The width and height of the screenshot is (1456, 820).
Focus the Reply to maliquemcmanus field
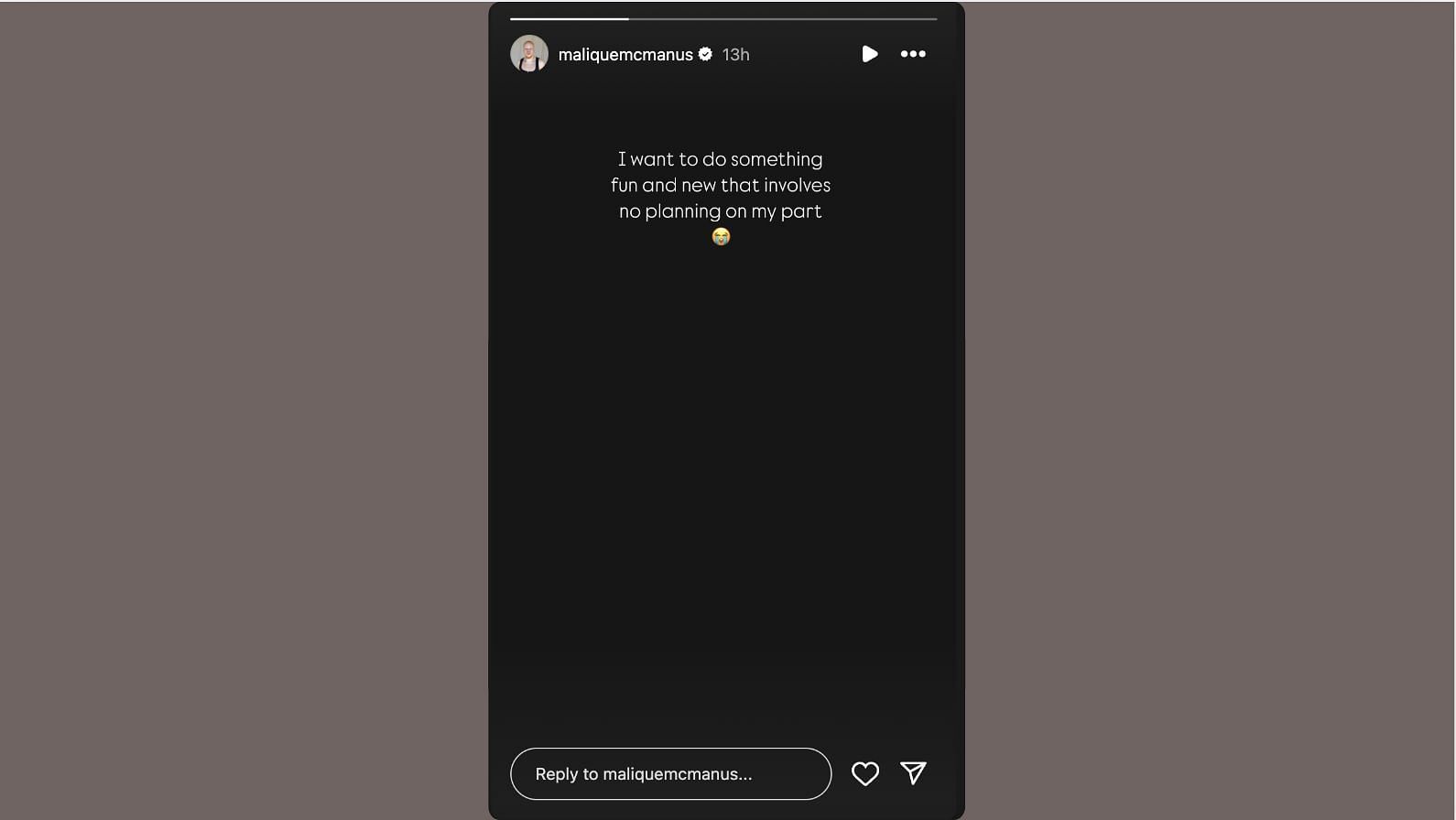pyautogui.click(x=670, y=774)
